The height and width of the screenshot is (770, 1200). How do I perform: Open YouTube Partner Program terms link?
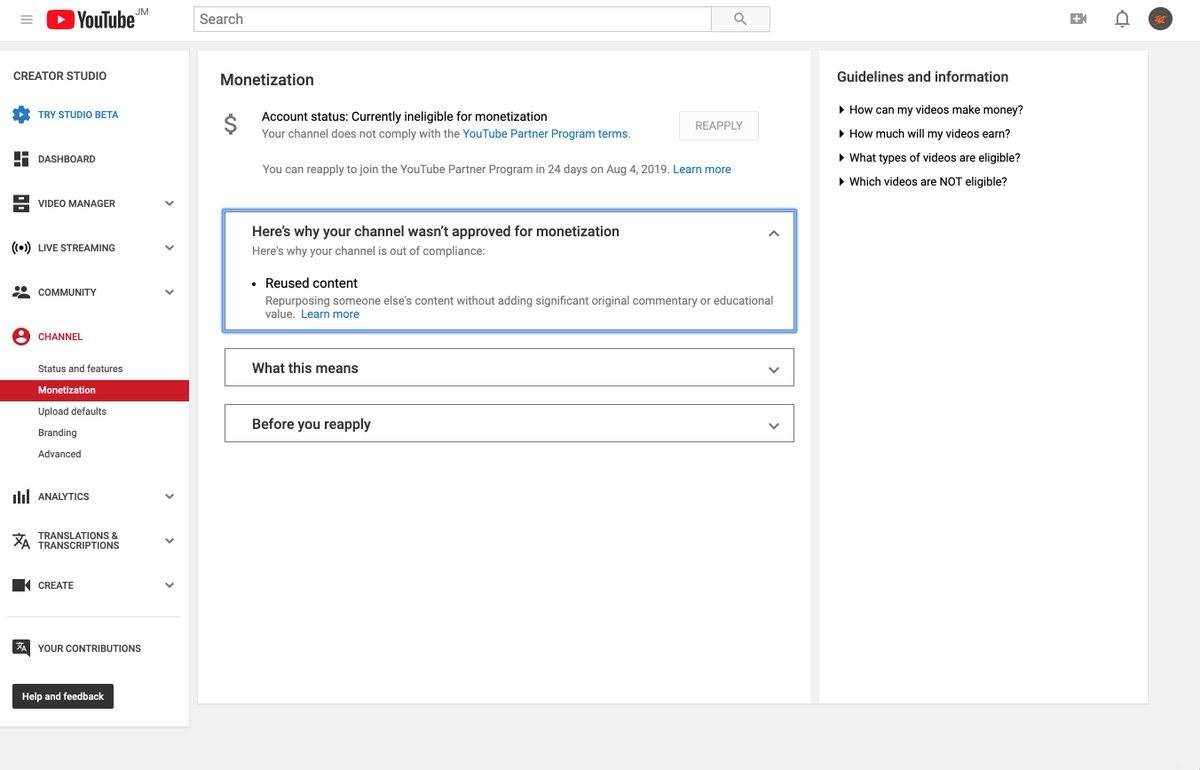546,134
